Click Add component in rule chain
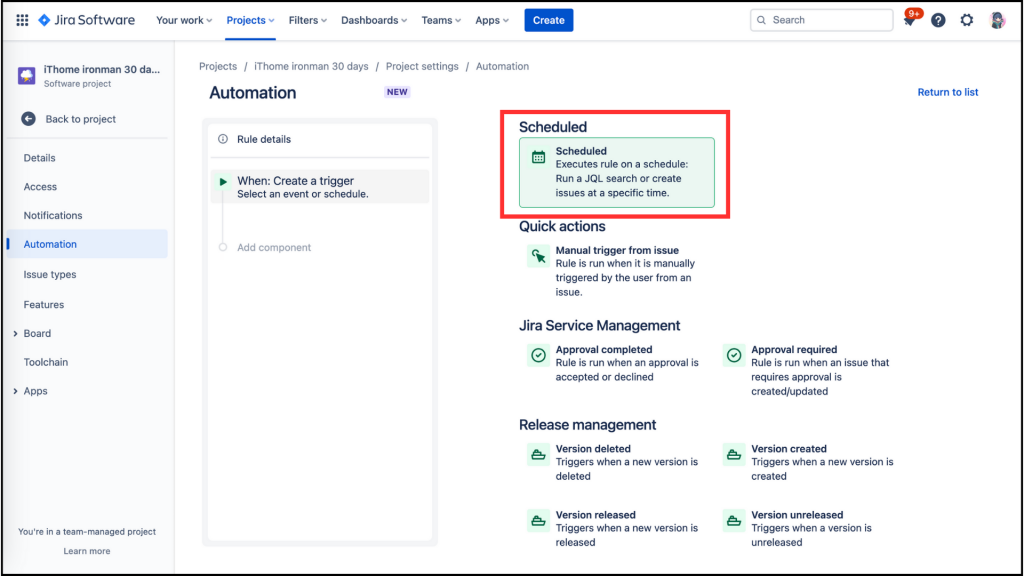The width and height of the screenshot is (1024, 576). click(x=274, y=248)
